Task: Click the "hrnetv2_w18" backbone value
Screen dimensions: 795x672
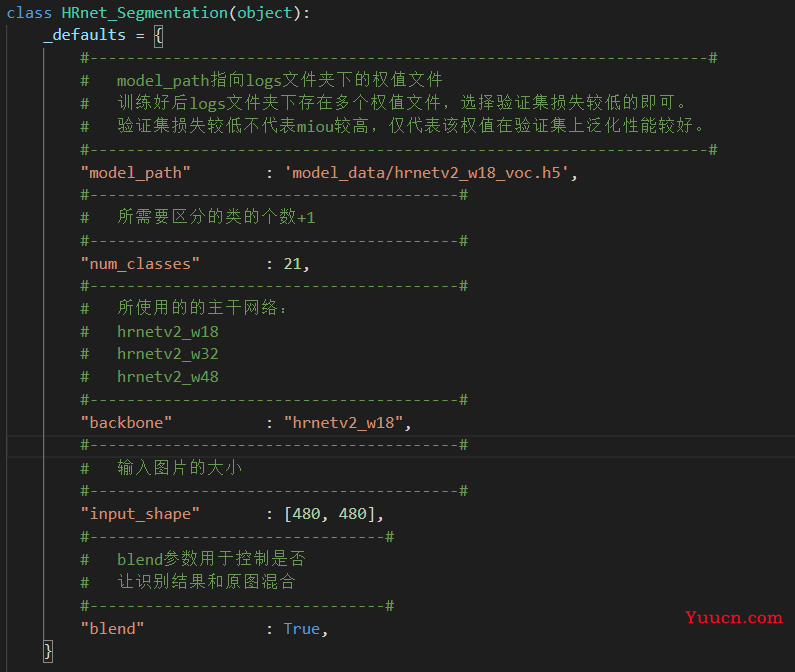Action: tap(343, 423)
